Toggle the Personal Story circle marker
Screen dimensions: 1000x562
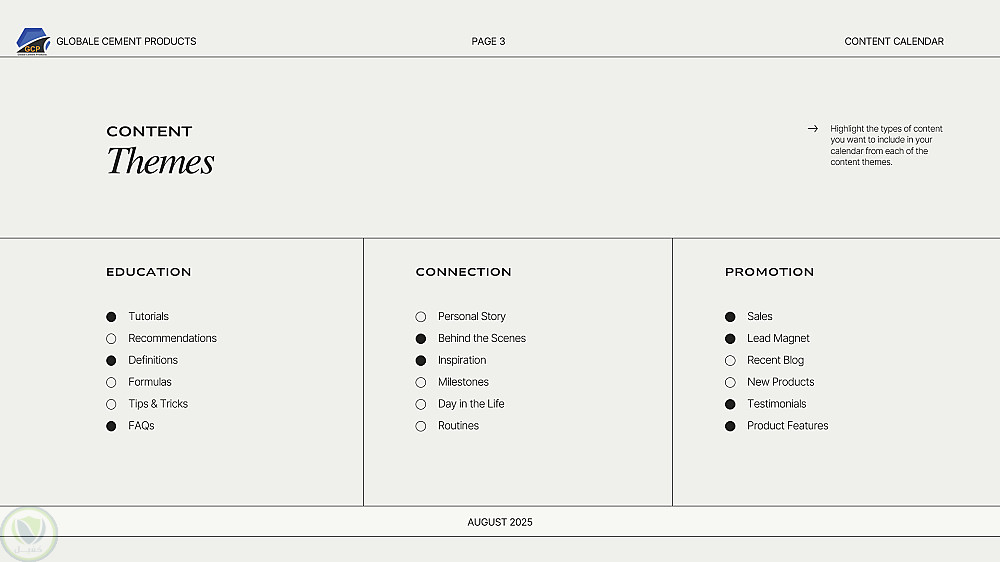point(421,317)
